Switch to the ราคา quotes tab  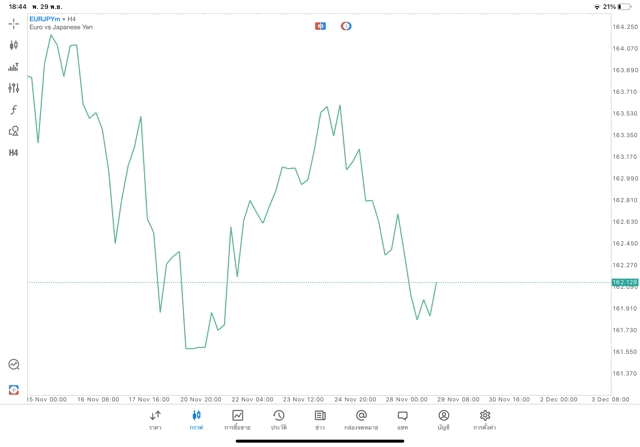coord(155,420)
